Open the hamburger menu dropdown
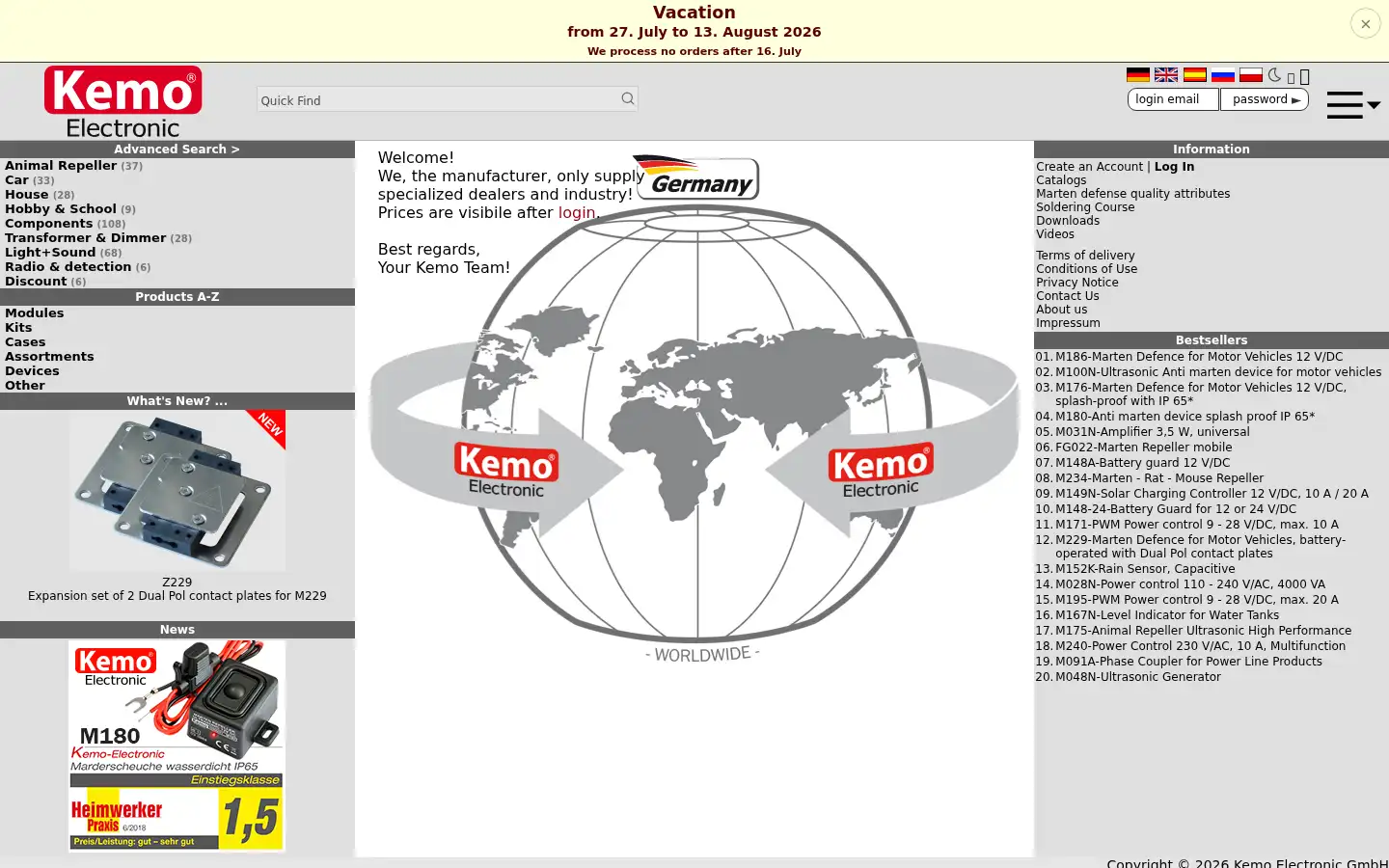 click(1353, 104)
